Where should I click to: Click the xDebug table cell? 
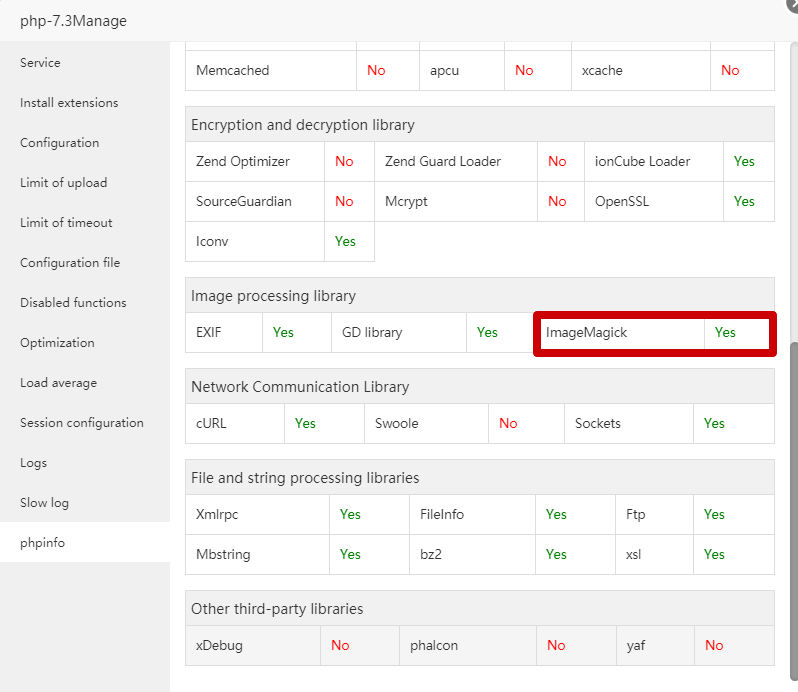tap(220, 646)
